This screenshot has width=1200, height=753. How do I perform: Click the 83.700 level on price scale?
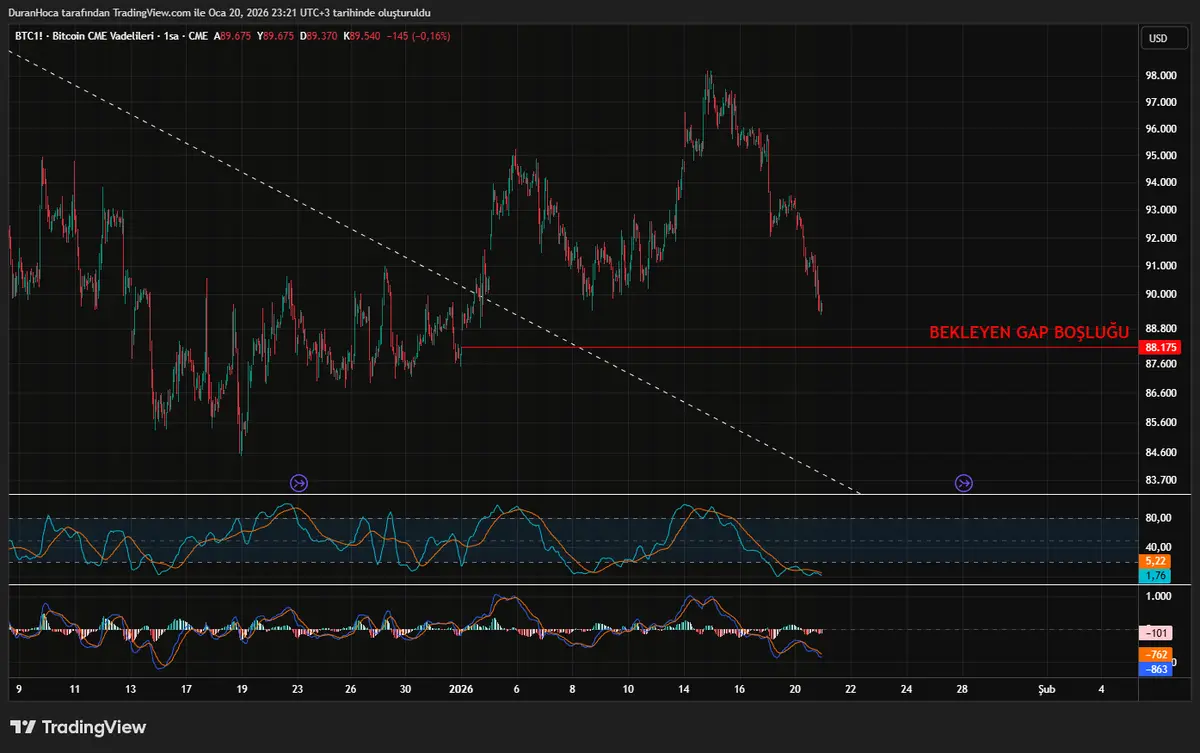click(1160, 480)
